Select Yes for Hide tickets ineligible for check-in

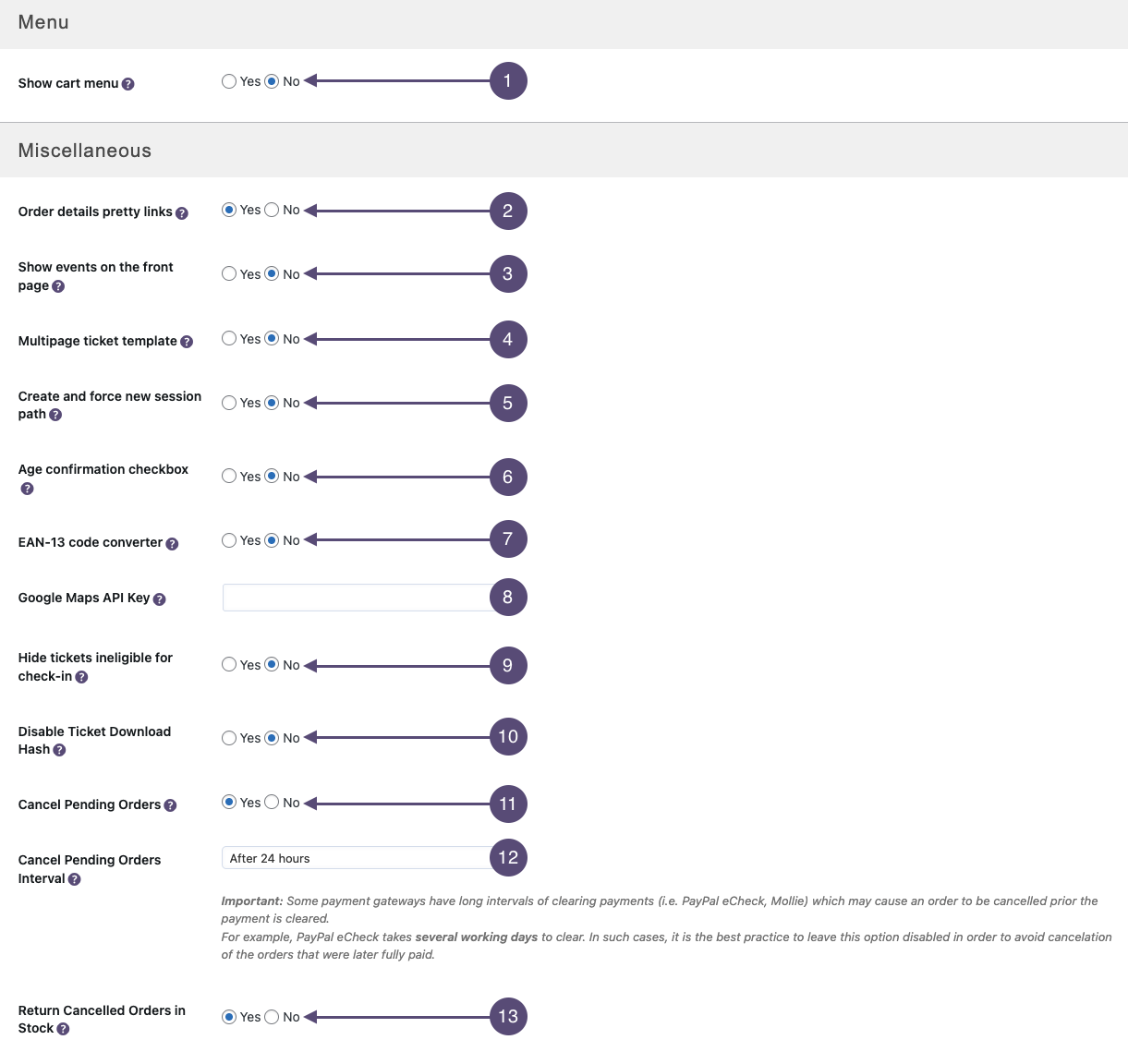click(x=229, y=665)
